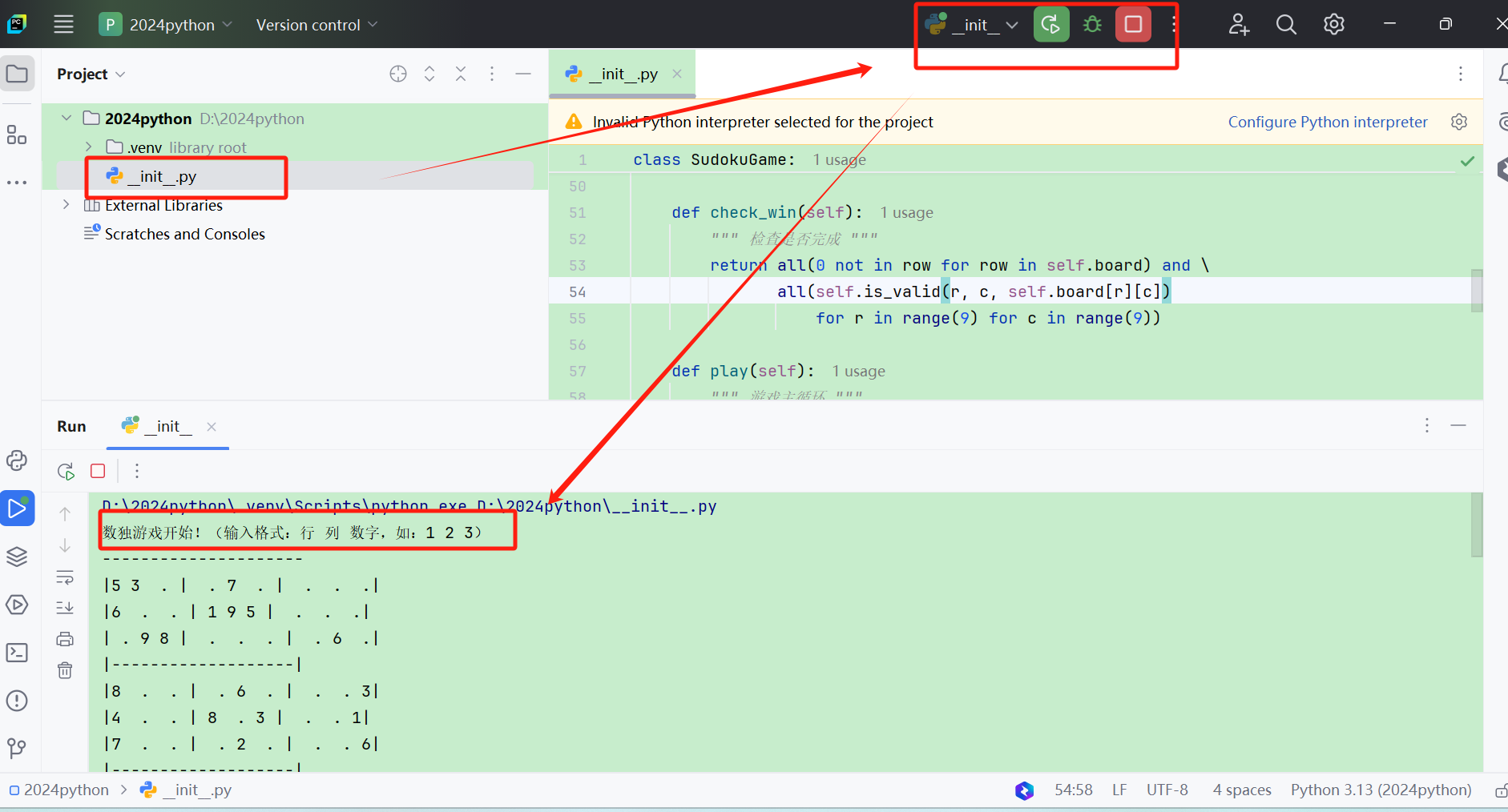This screenshot has width=1508, height=812.
Task: Toggle soft-wrap in the console
Action: (65, 577)
